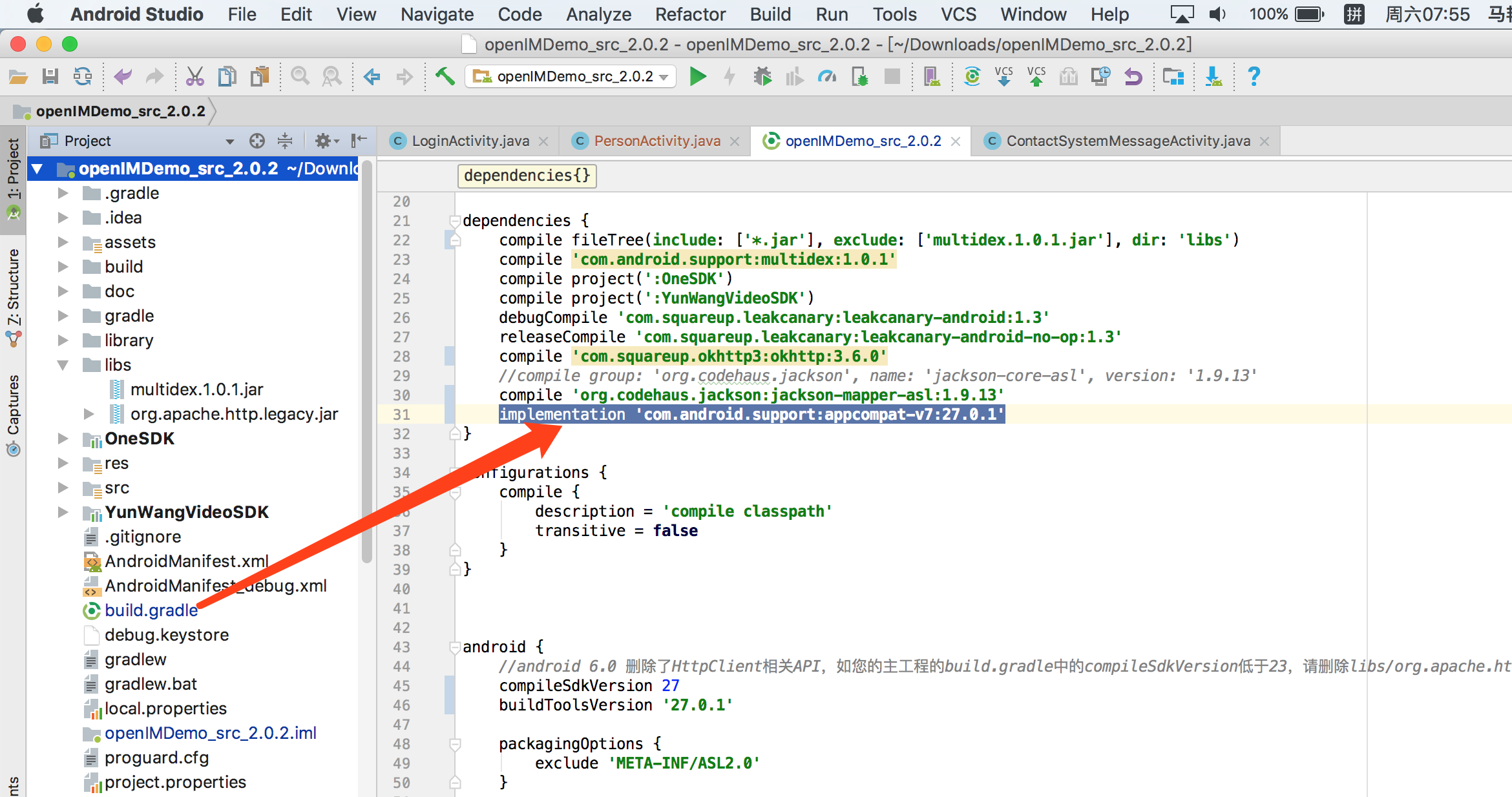1512x797 pixels.
Task: Click the blue Help question mark icon
Action: tap(1254, 77)
